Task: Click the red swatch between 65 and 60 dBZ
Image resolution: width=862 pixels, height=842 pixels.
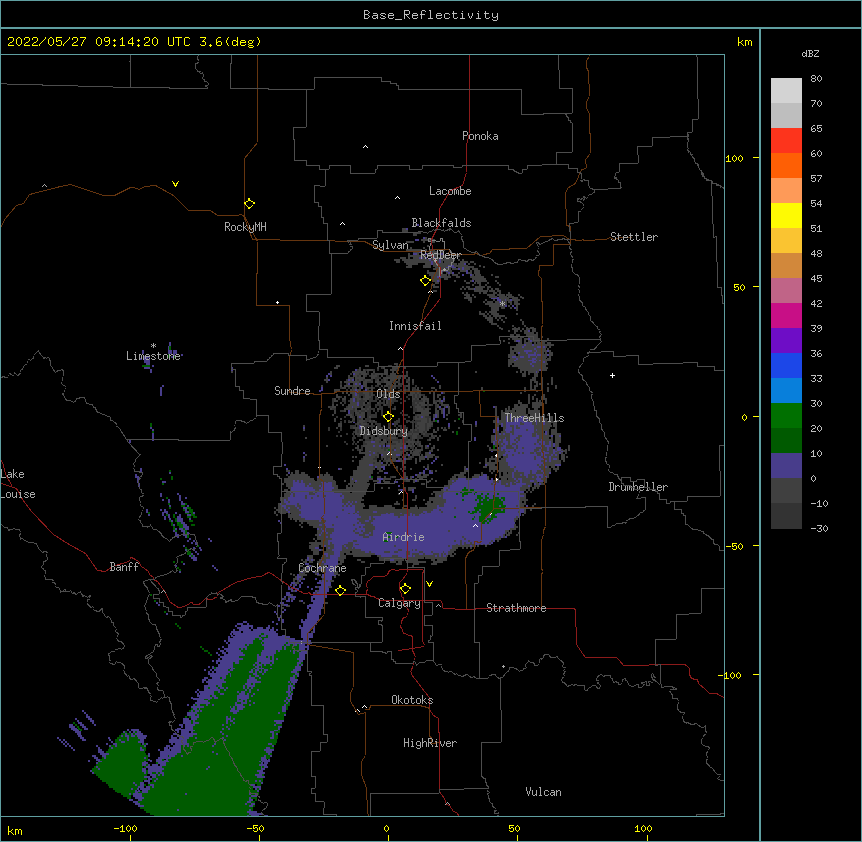Action: [x=786, y=141]
